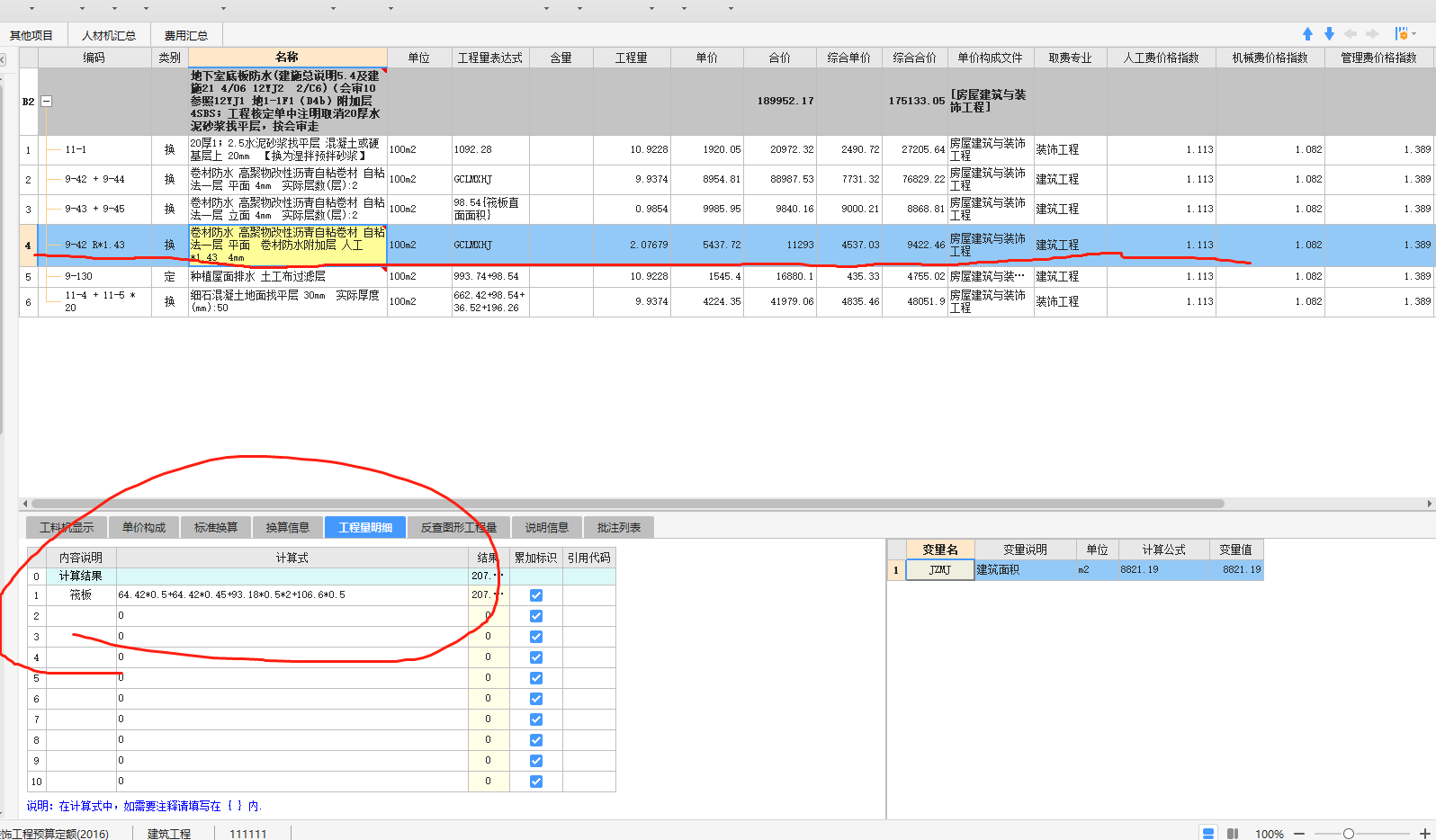Select the code cell 11-4 + 11-5 * 20
The width and height of the screenshot is (1436, 840).
click(x=94, y=302)
